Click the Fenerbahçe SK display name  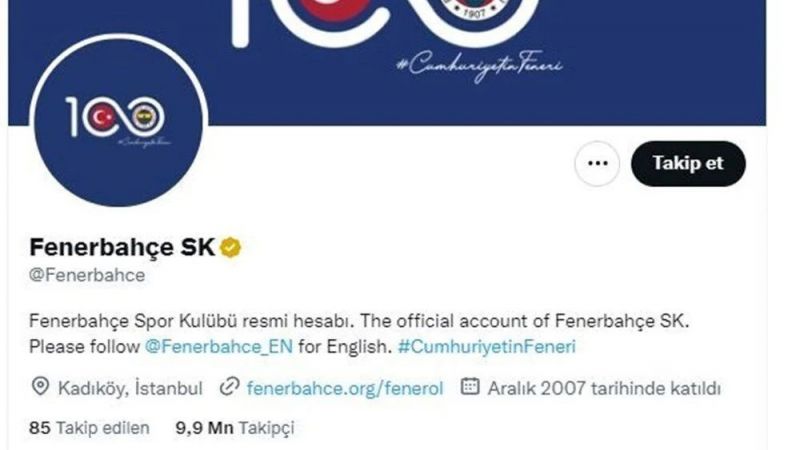click(x=122, y=247)
